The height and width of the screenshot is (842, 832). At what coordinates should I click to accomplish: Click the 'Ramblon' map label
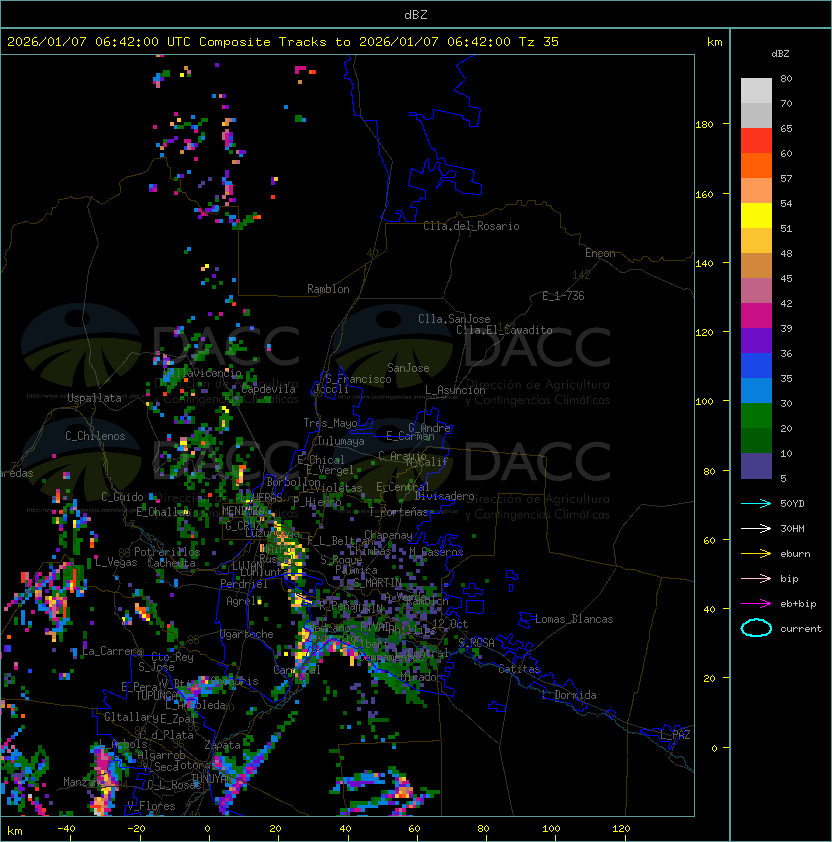[x=328, y=289]
